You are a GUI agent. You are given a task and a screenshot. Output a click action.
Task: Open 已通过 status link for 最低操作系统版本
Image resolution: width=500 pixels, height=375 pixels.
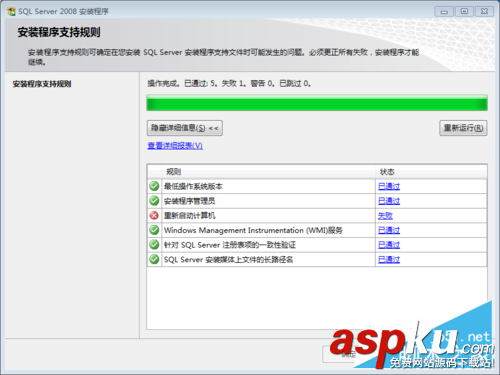pos(389,186)
